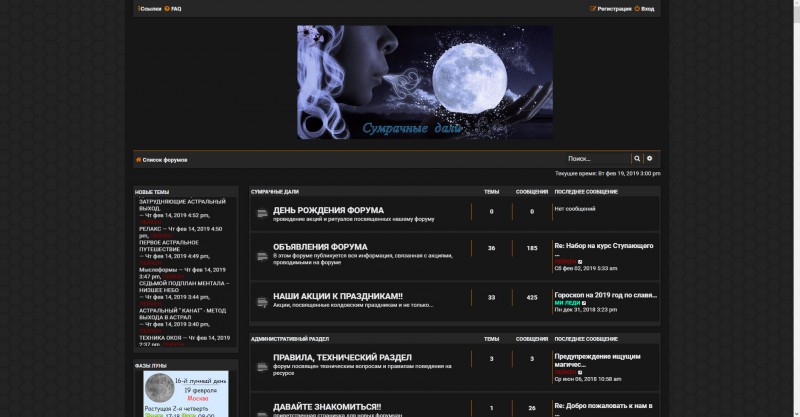Open forum ДАВАЙТЕ ЗНАКОМИТЬСЯ!!

(x=327, y=407)
